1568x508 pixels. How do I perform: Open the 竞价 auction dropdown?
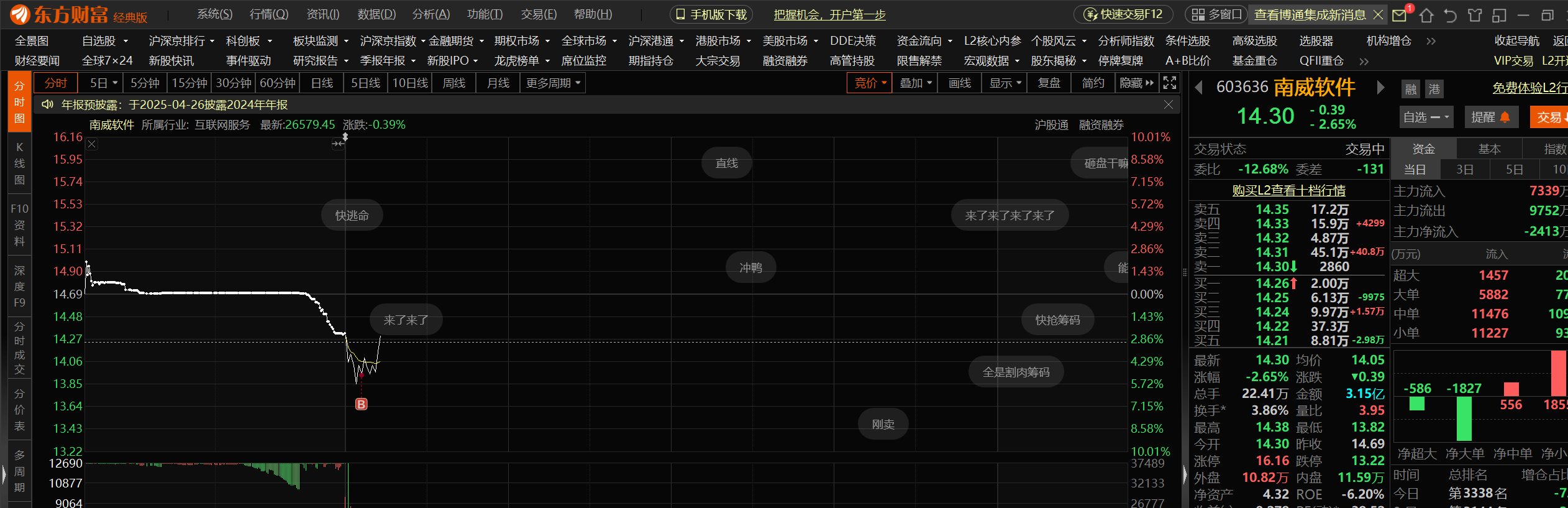click(x=870, y=83)
